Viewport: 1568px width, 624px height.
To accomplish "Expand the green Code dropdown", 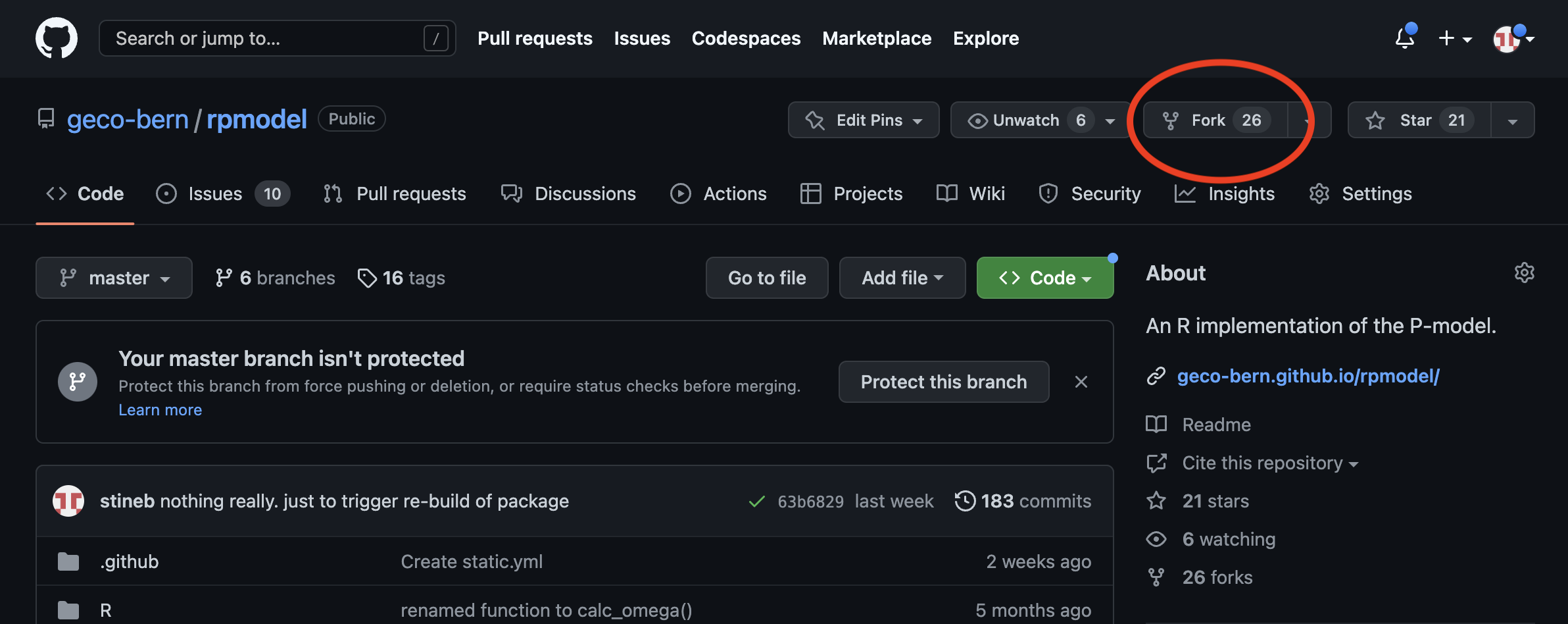I will (x=1044, y=278).
